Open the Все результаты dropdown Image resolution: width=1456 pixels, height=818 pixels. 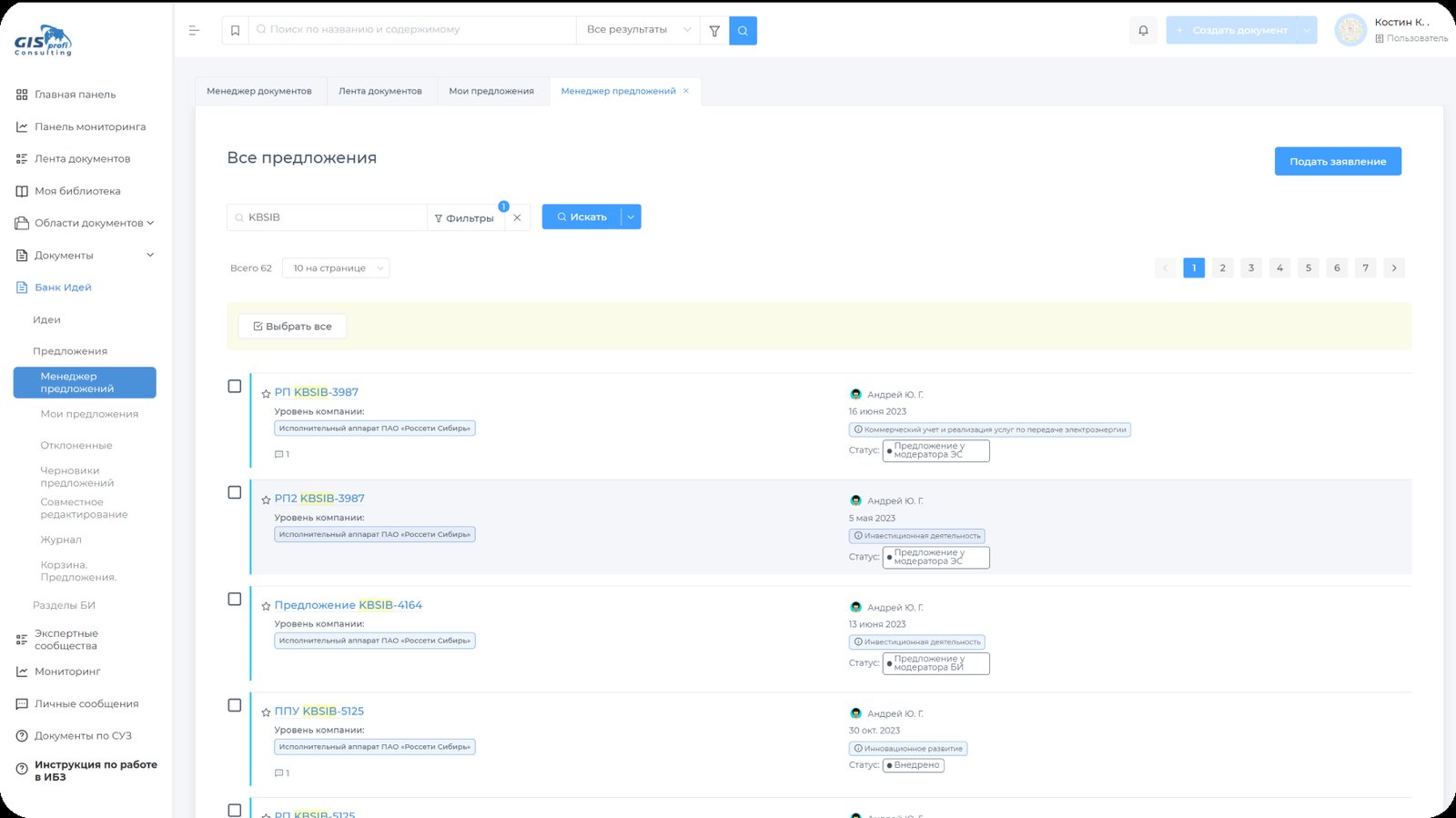[638, 30]
